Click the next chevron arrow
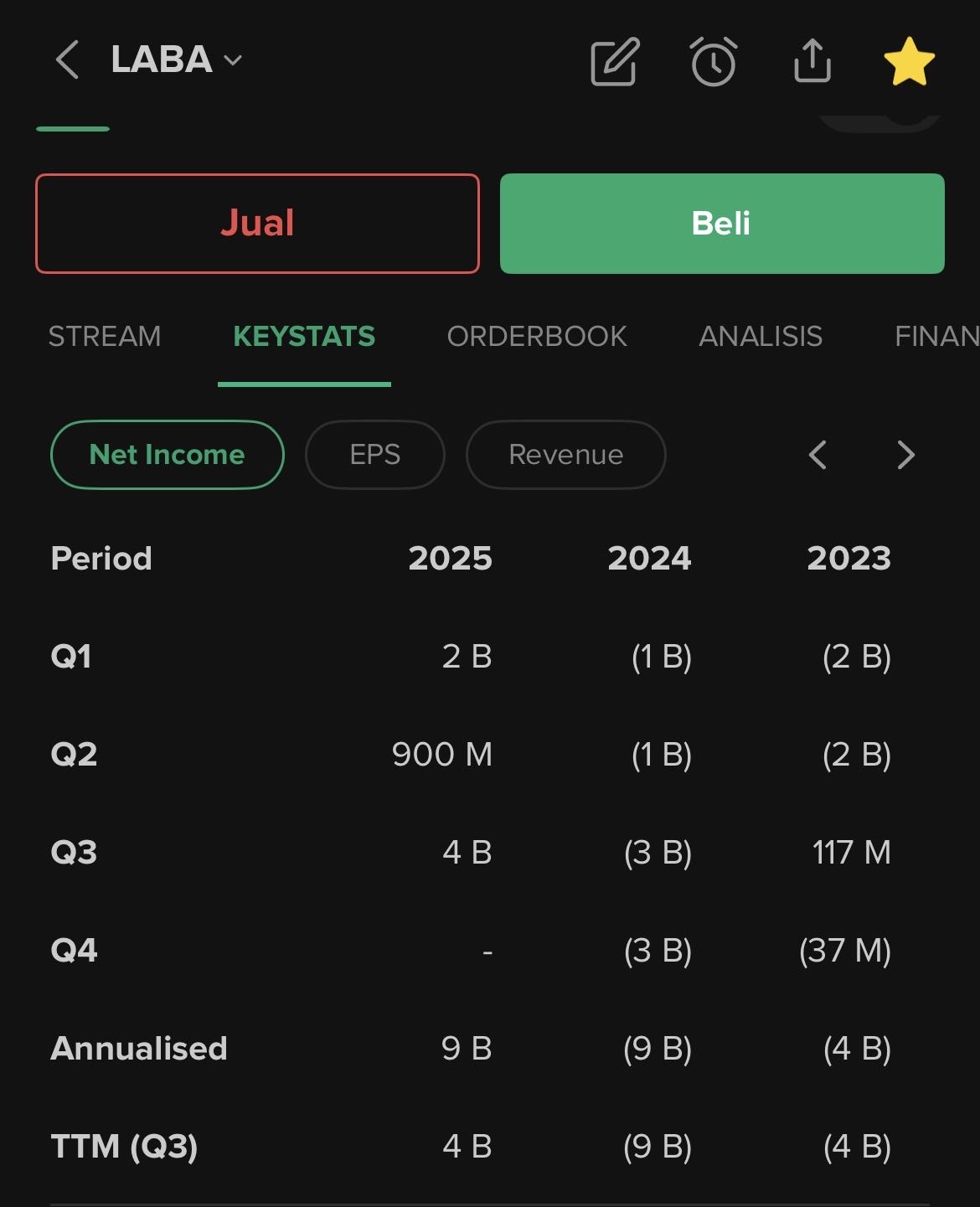 905,455
